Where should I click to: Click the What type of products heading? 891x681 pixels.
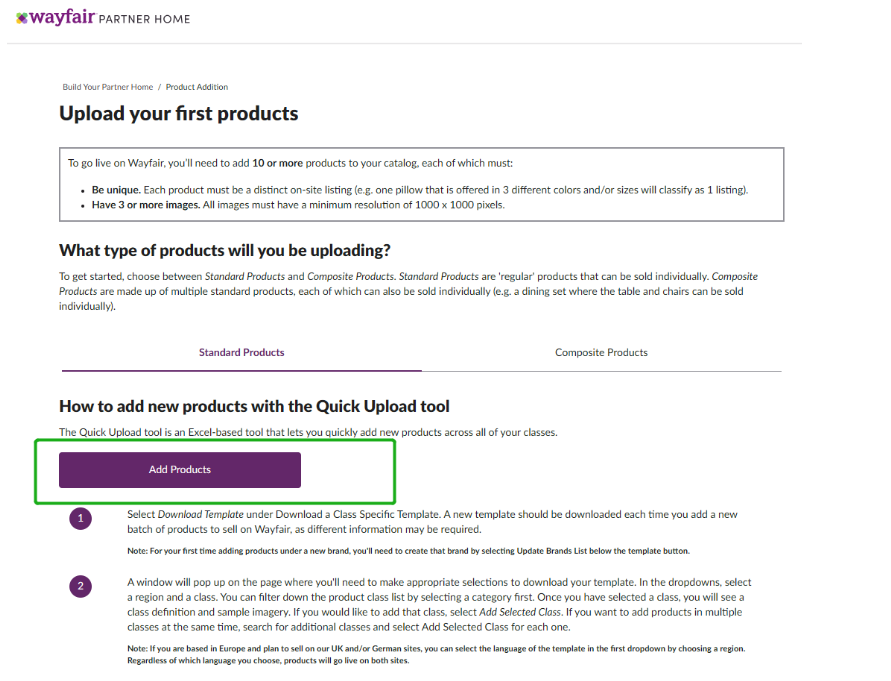pos(224,250)
